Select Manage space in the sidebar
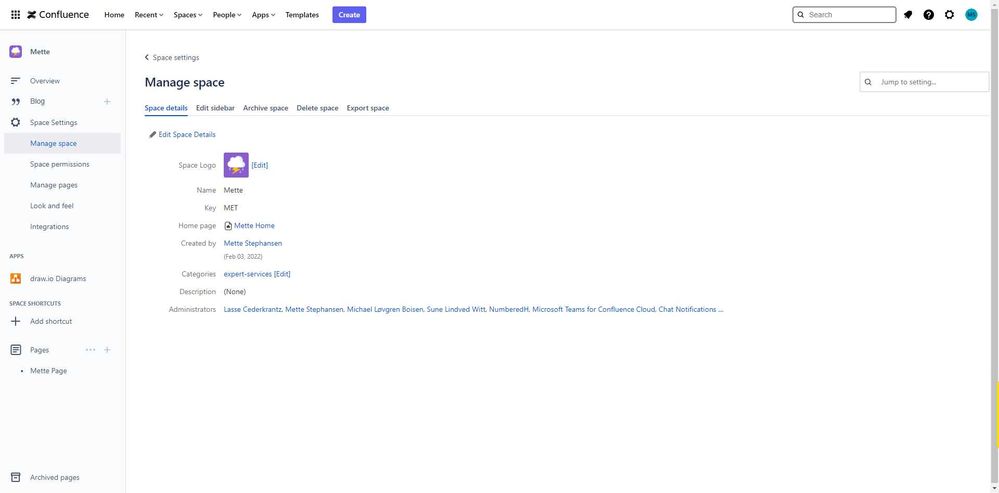 62,143
